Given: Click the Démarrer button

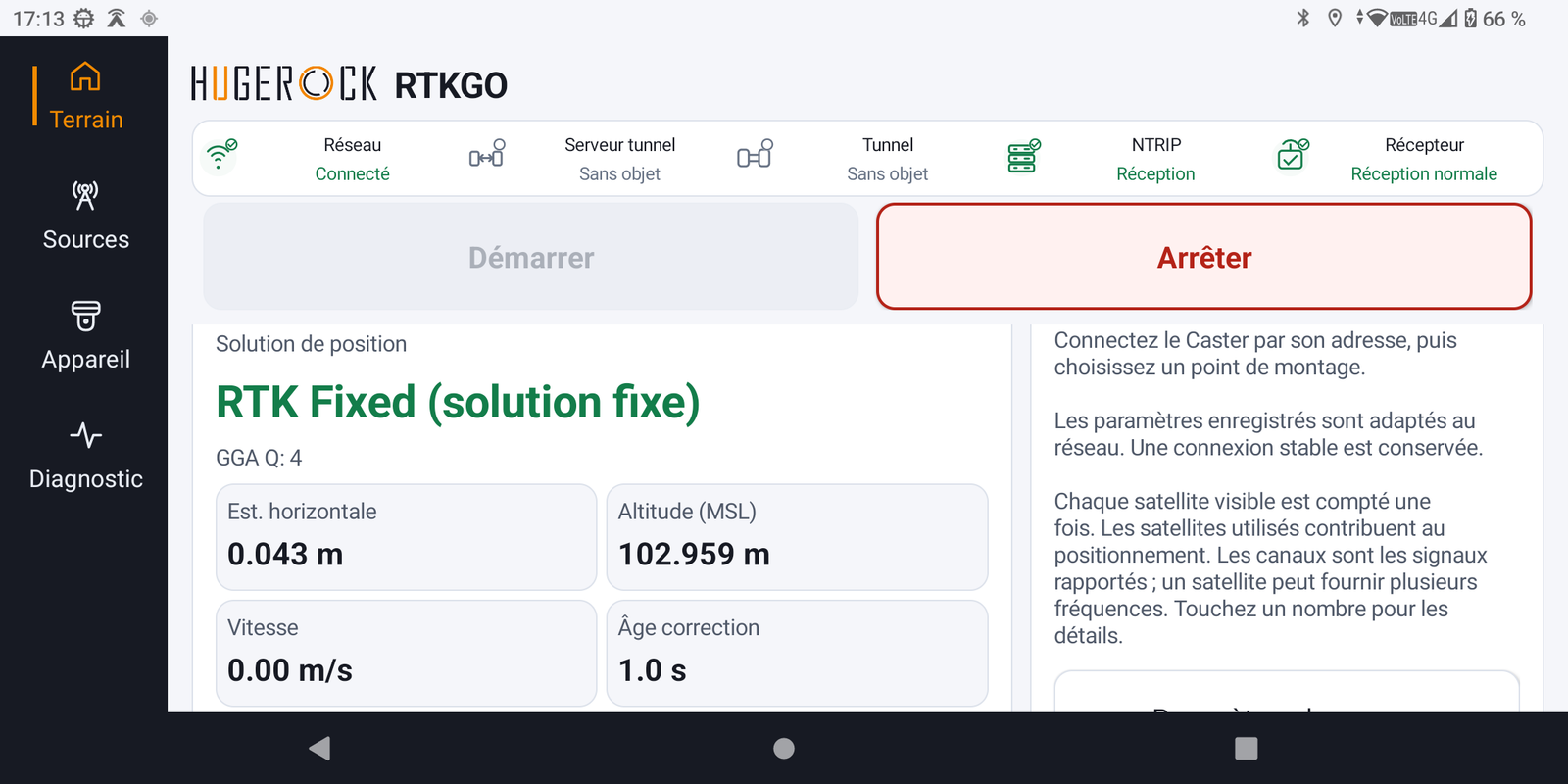Looking at the screenshot, I should pyautogui.click(x=531, y=257).
